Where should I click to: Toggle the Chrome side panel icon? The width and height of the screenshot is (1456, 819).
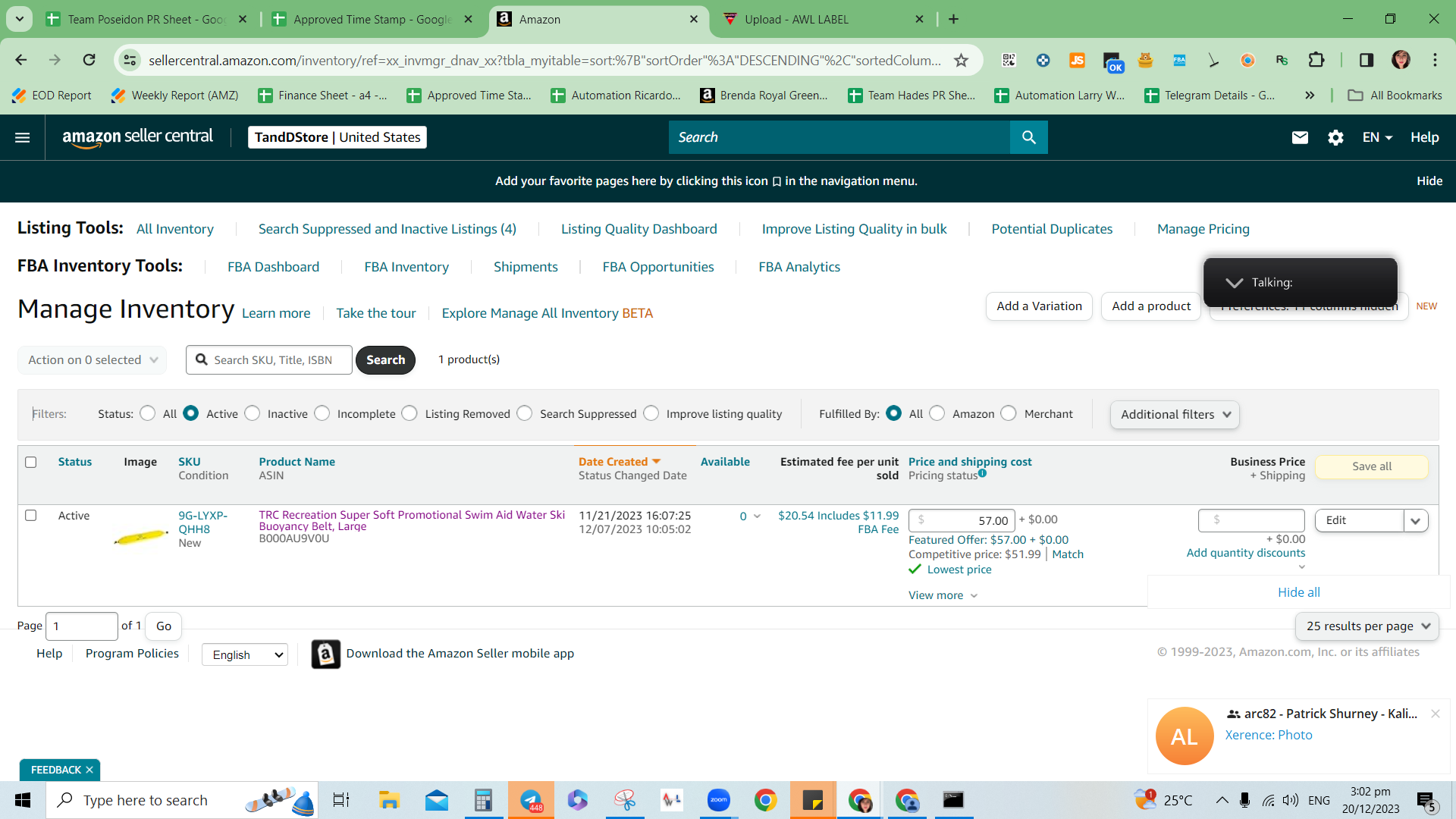tap(1366, 60)
